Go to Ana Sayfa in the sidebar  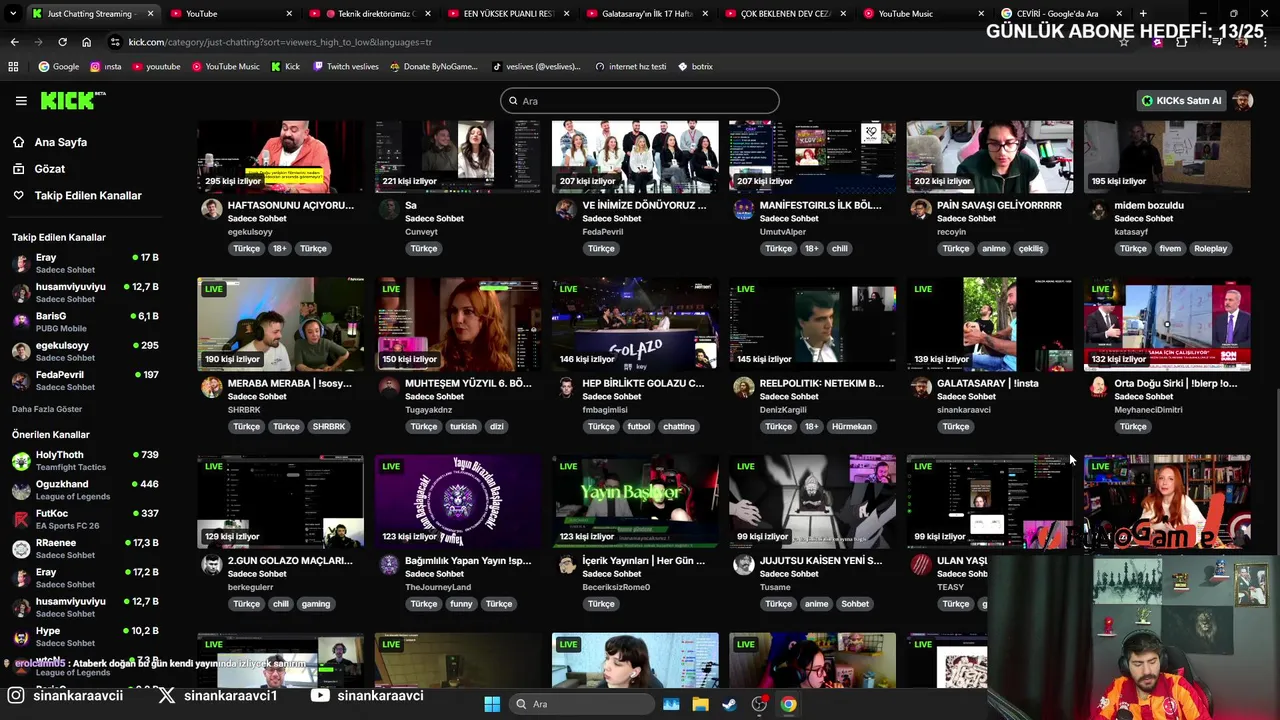point(61,142)
